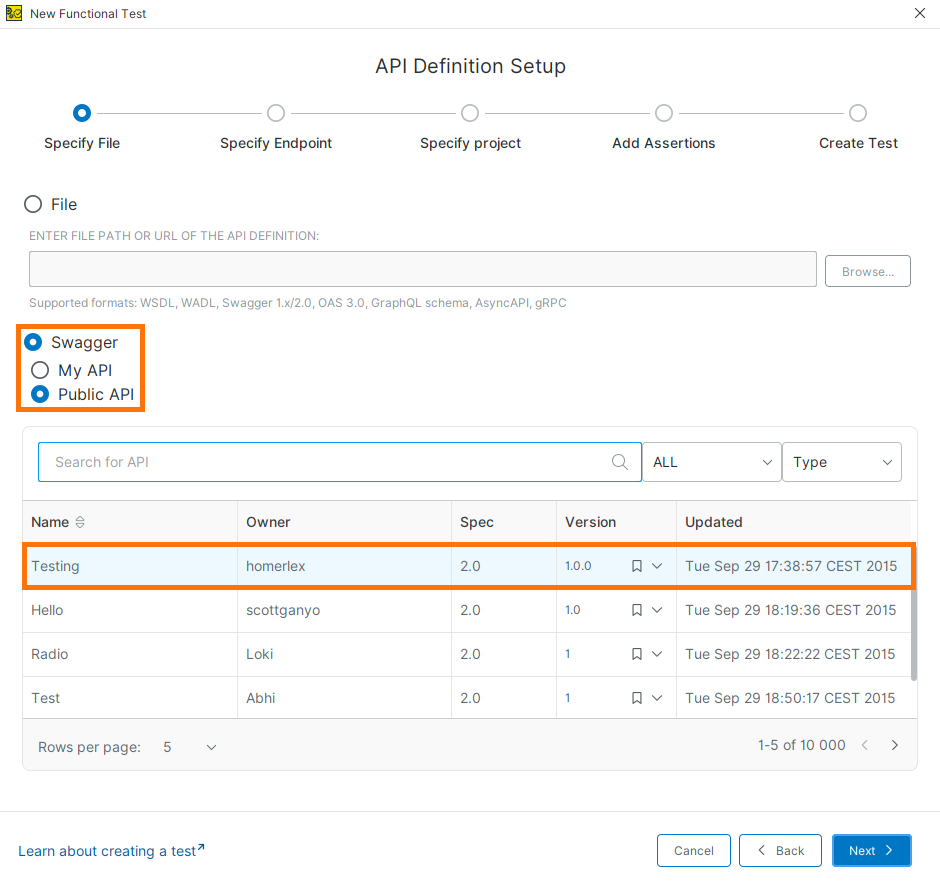Click the Back button
Image resolution: width=940 pixels, height=886 pixels.
pyautogui.click(x=780, y=851)
